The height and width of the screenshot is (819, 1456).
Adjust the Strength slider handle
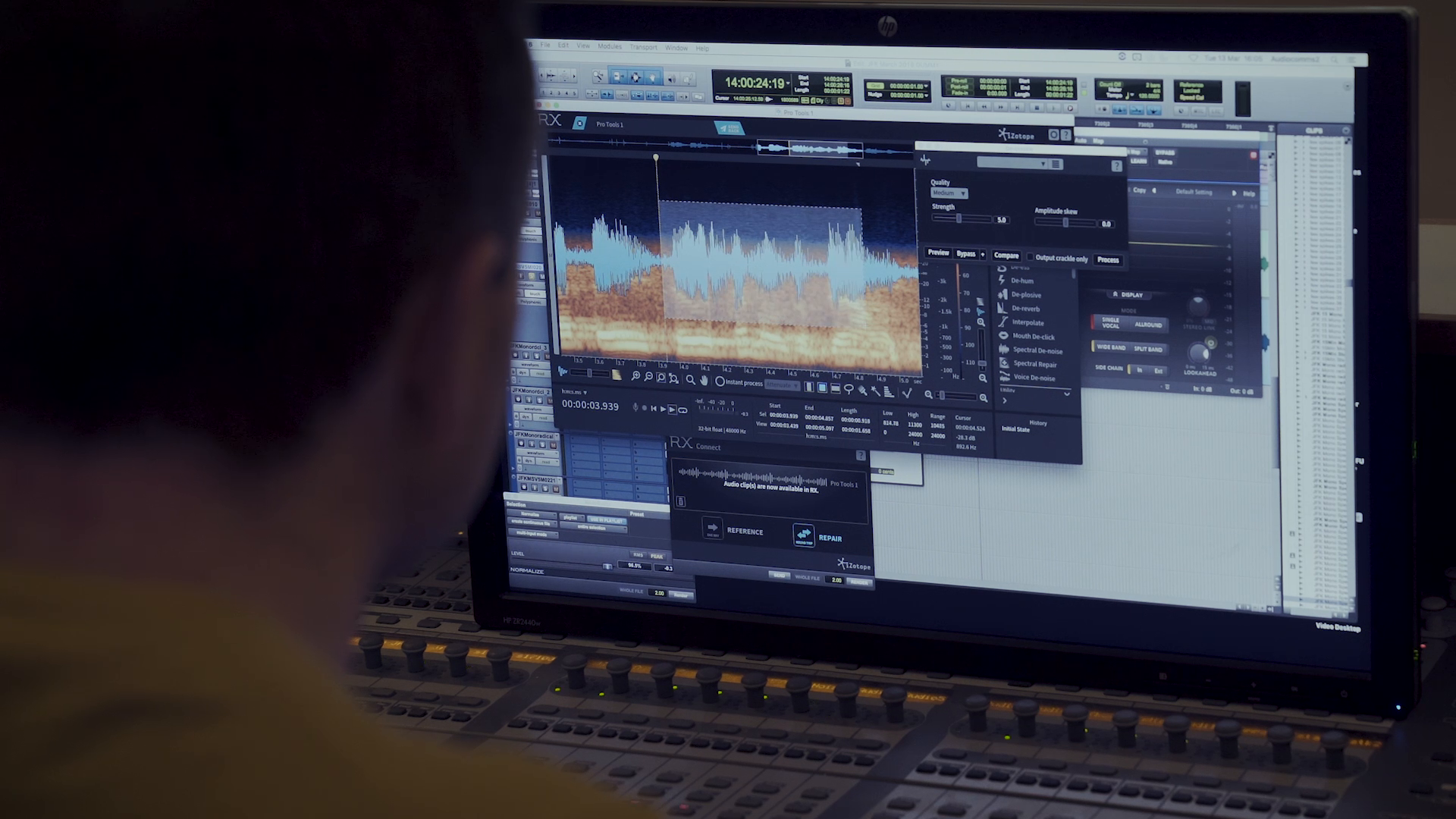(959, 218)
